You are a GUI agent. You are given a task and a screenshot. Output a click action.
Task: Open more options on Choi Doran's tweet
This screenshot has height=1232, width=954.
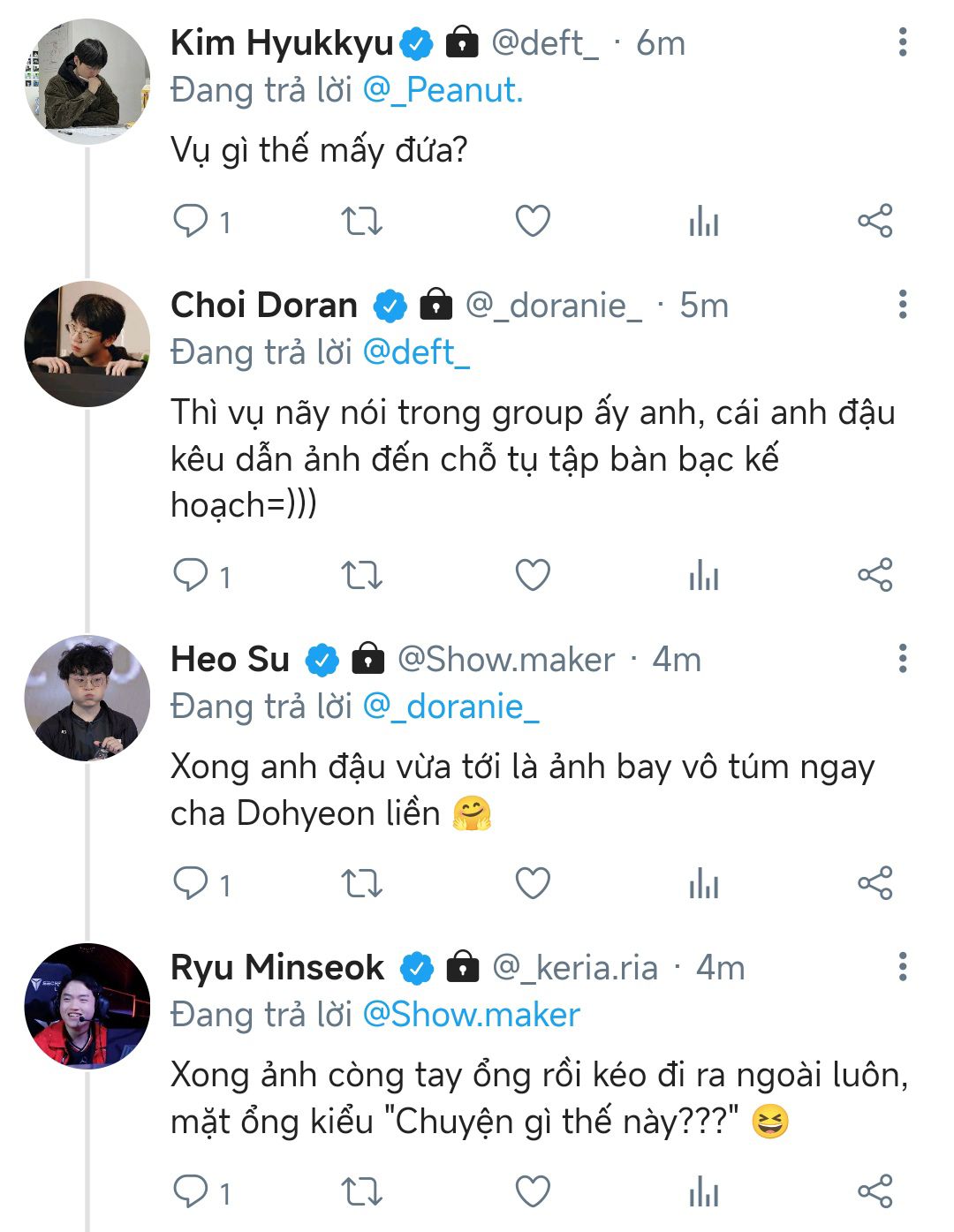[x=903, y=305]
